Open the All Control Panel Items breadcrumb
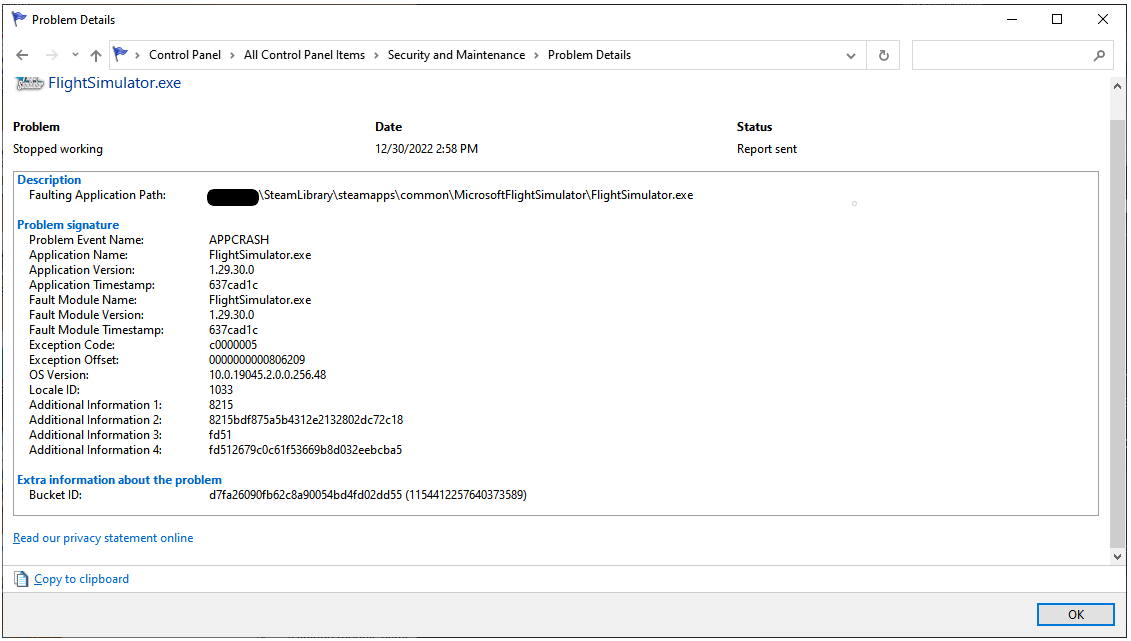The height and width of the screenshot is (641, 1131). point(304,55)
